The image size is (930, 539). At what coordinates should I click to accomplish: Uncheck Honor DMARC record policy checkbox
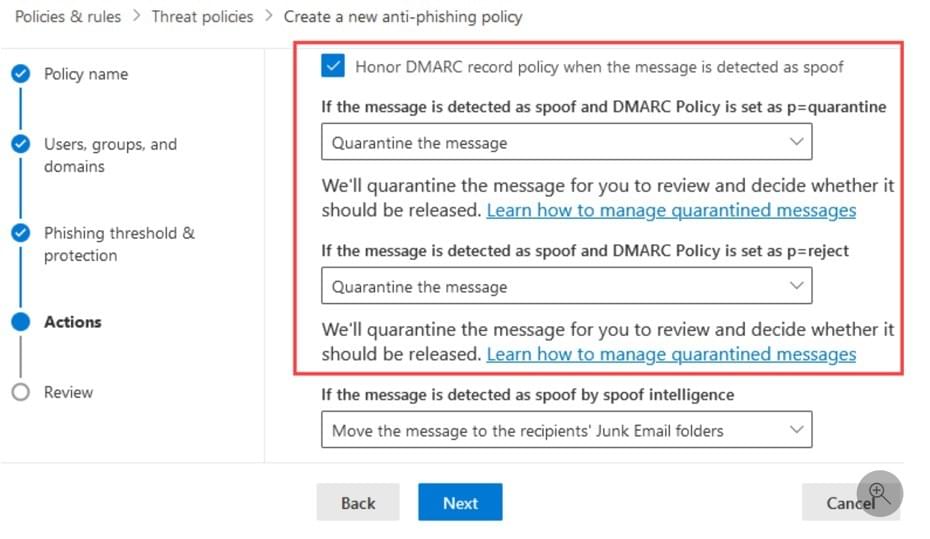tap(333, 66)
